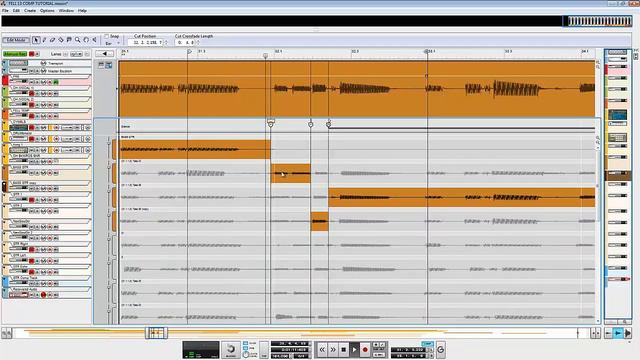Open the File menu
640x360 pixels.
point(5,11)
